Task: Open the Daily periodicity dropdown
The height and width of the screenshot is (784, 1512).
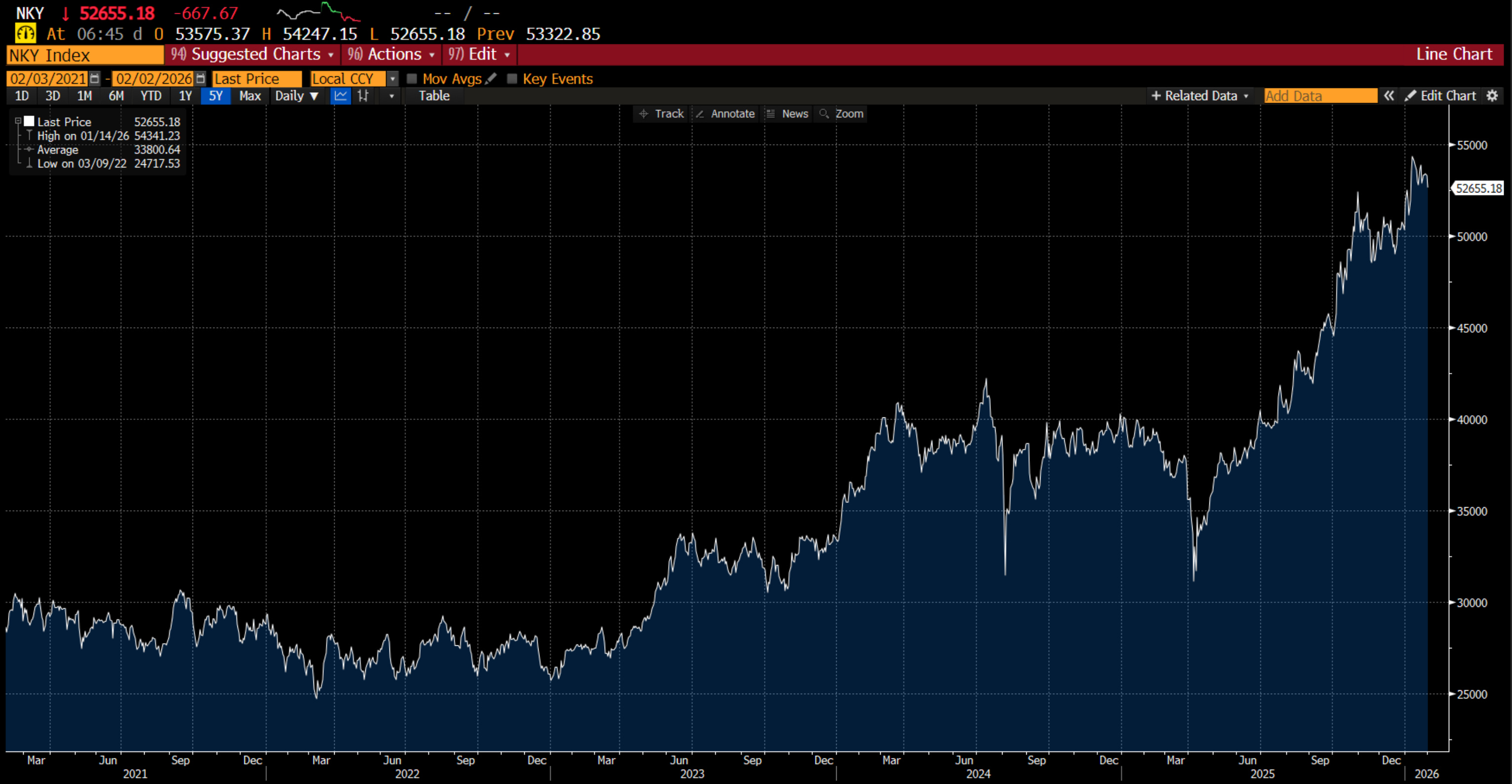Action: click(x=297, y=96)
